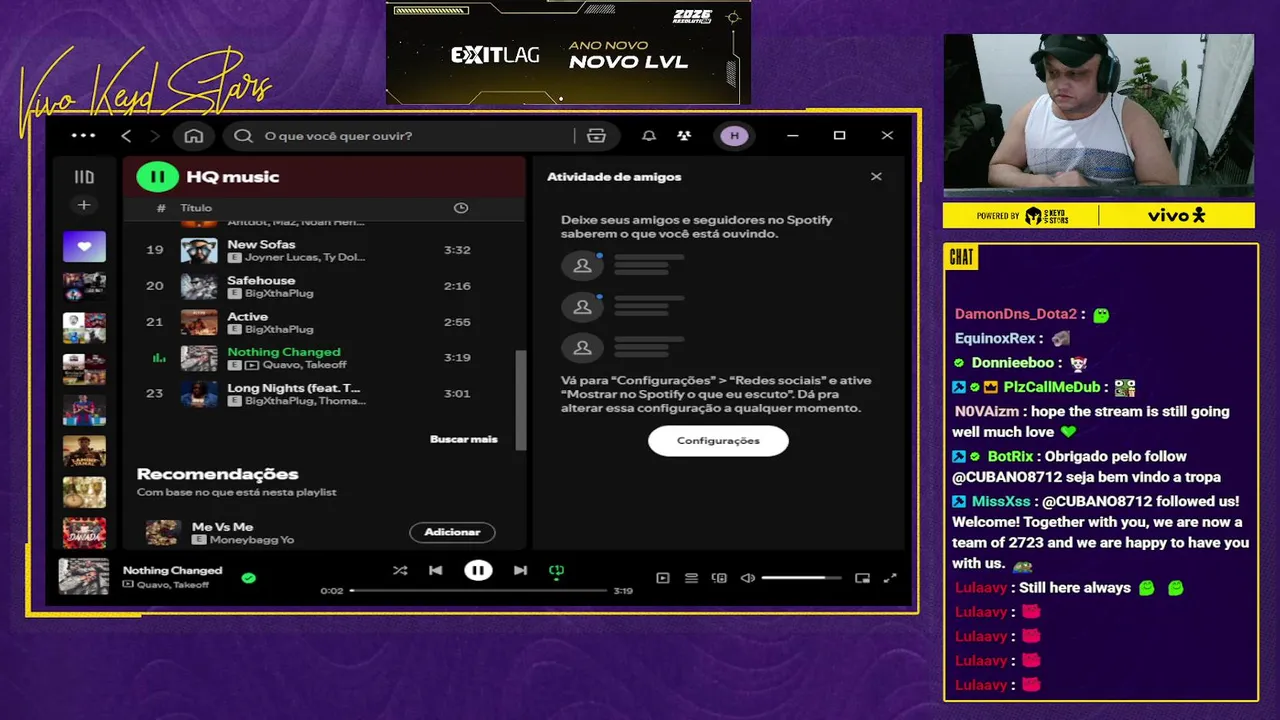The width and height of the screenshot is (1280, 720).
Task: Click the 'Buscar mais' link
Action: click(463, 439)
